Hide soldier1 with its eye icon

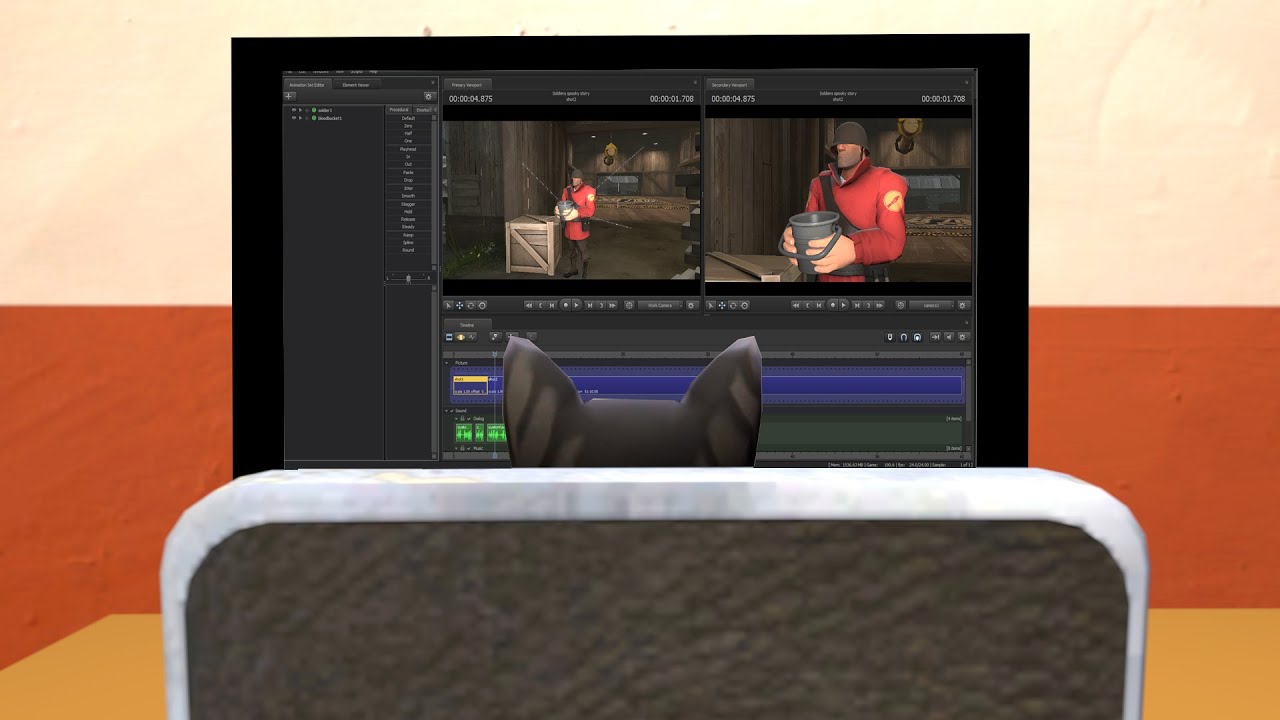pyautogui.click(x=294, y=110)
